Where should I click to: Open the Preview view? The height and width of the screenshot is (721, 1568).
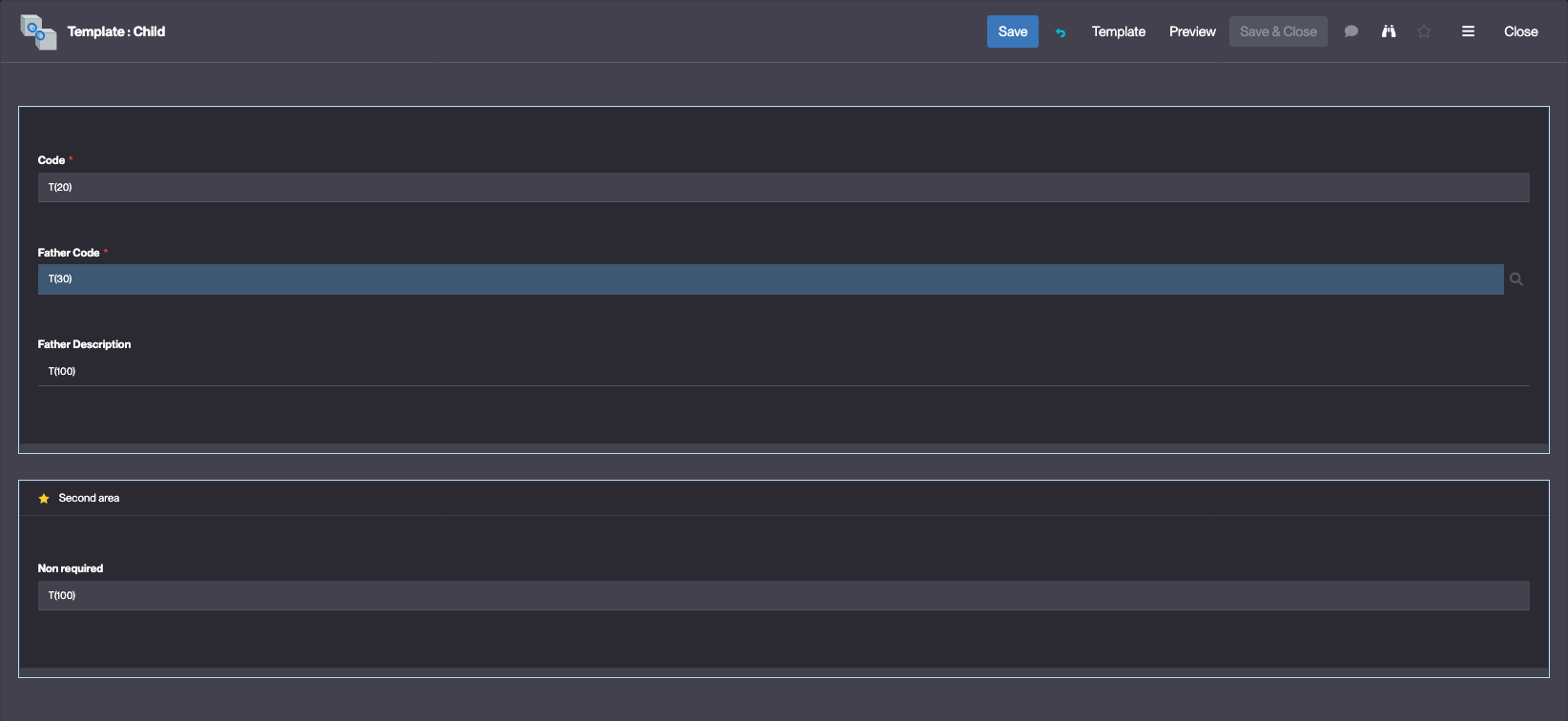(x=1192, y=31)
